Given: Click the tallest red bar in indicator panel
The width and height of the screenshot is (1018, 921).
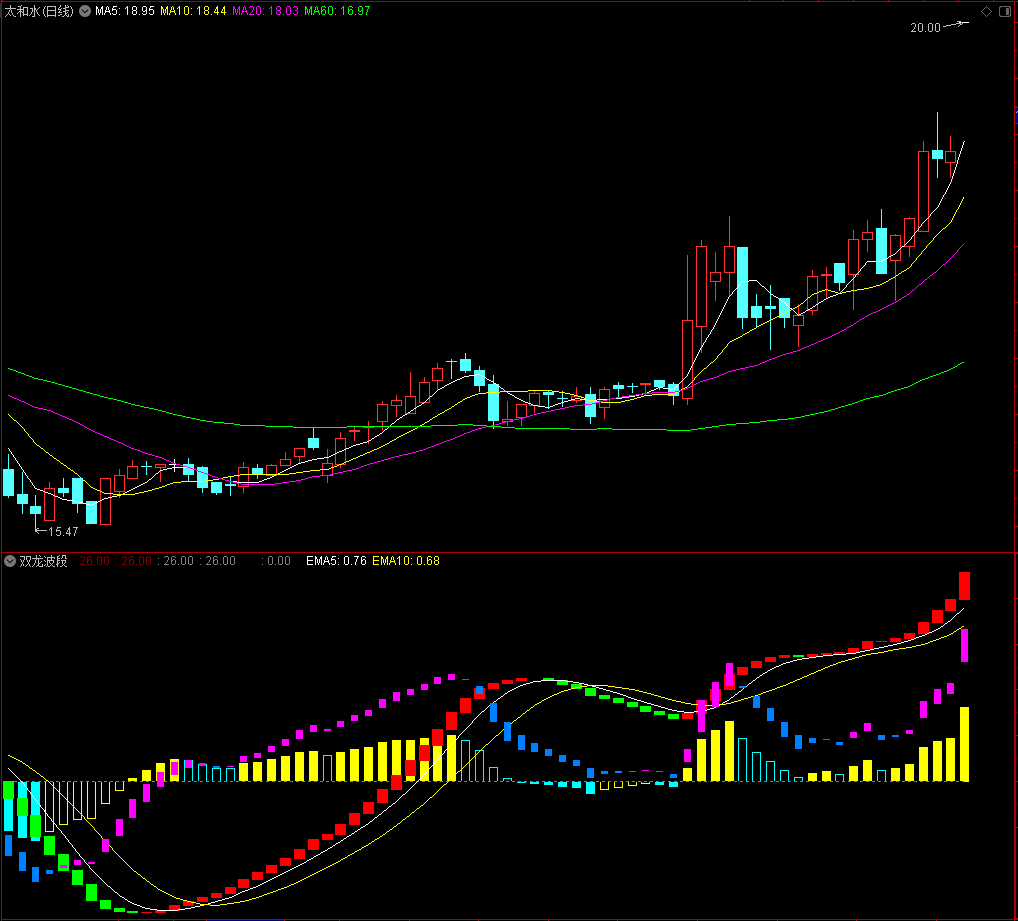Looking at the screenshot, I should (965, 586).
